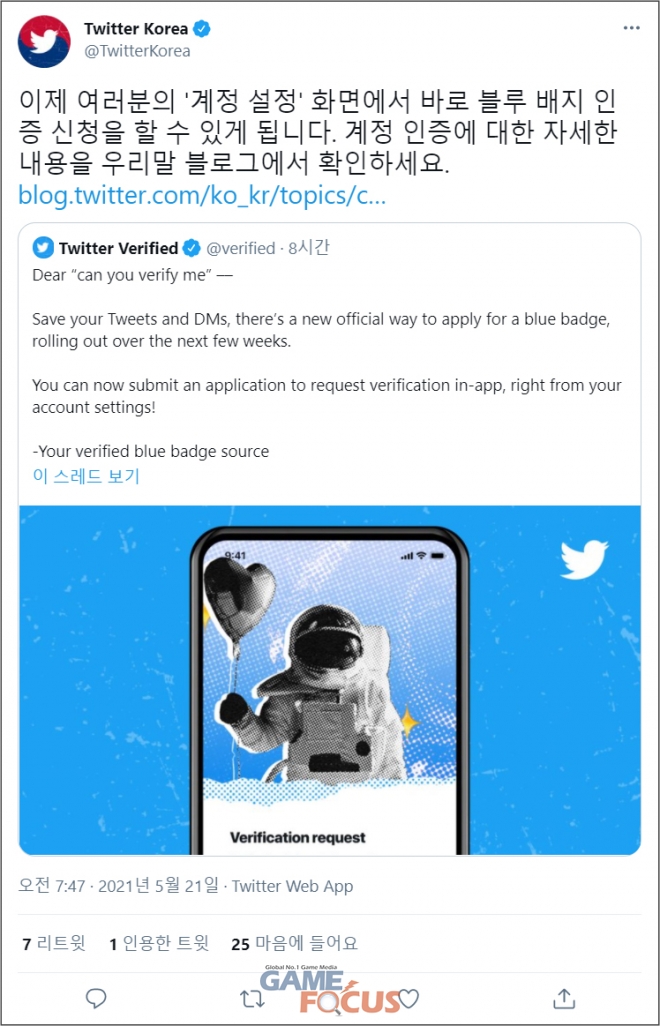Click the retweet arrows icon
The width and height of the screenshot is (660, 1026).
(x=252, y=999)
